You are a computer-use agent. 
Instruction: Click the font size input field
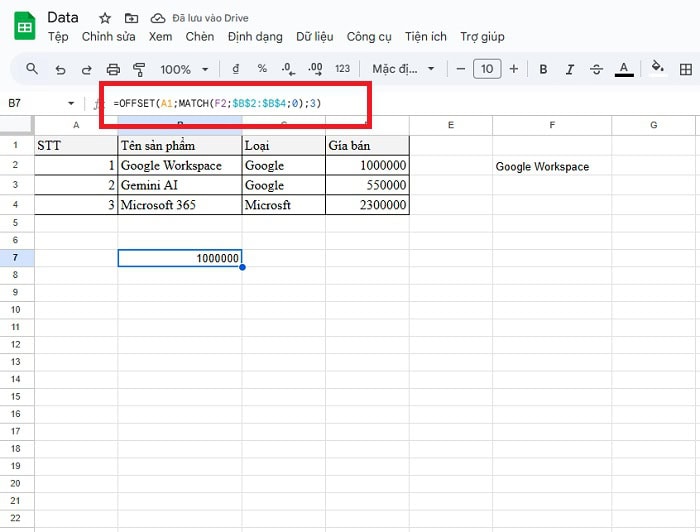coord(487,69)
